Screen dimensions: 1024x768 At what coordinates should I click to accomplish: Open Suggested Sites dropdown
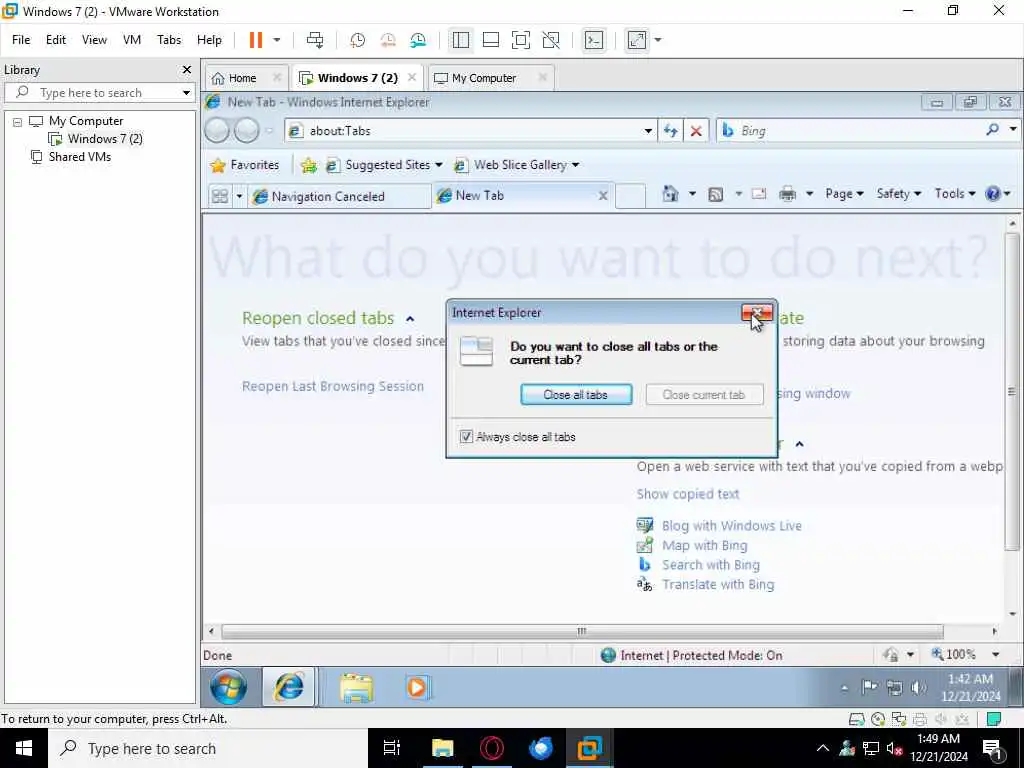(x=438, y=165)
